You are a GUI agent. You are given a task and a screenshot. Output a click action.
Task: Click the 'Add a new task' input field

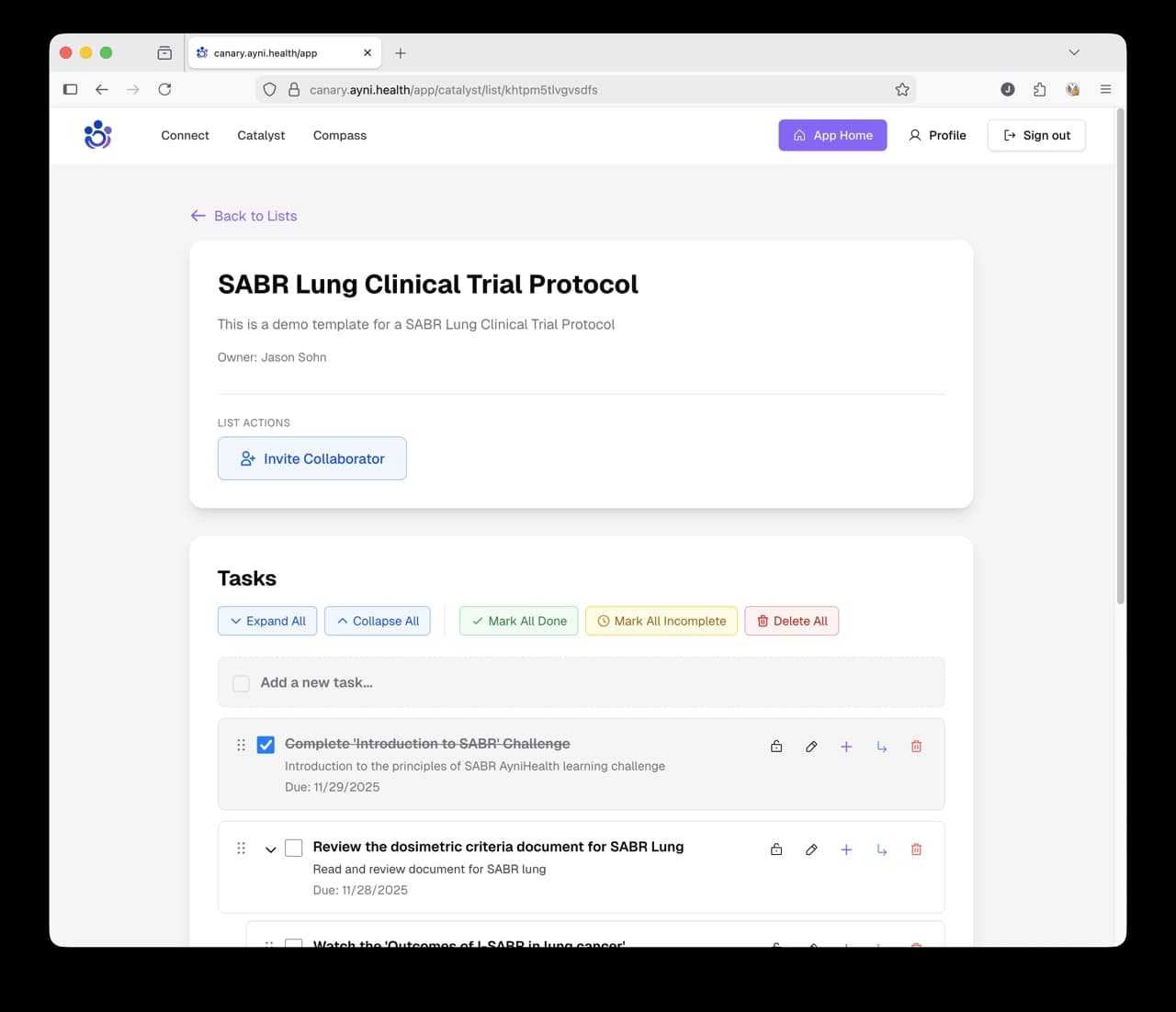[459, 682]
